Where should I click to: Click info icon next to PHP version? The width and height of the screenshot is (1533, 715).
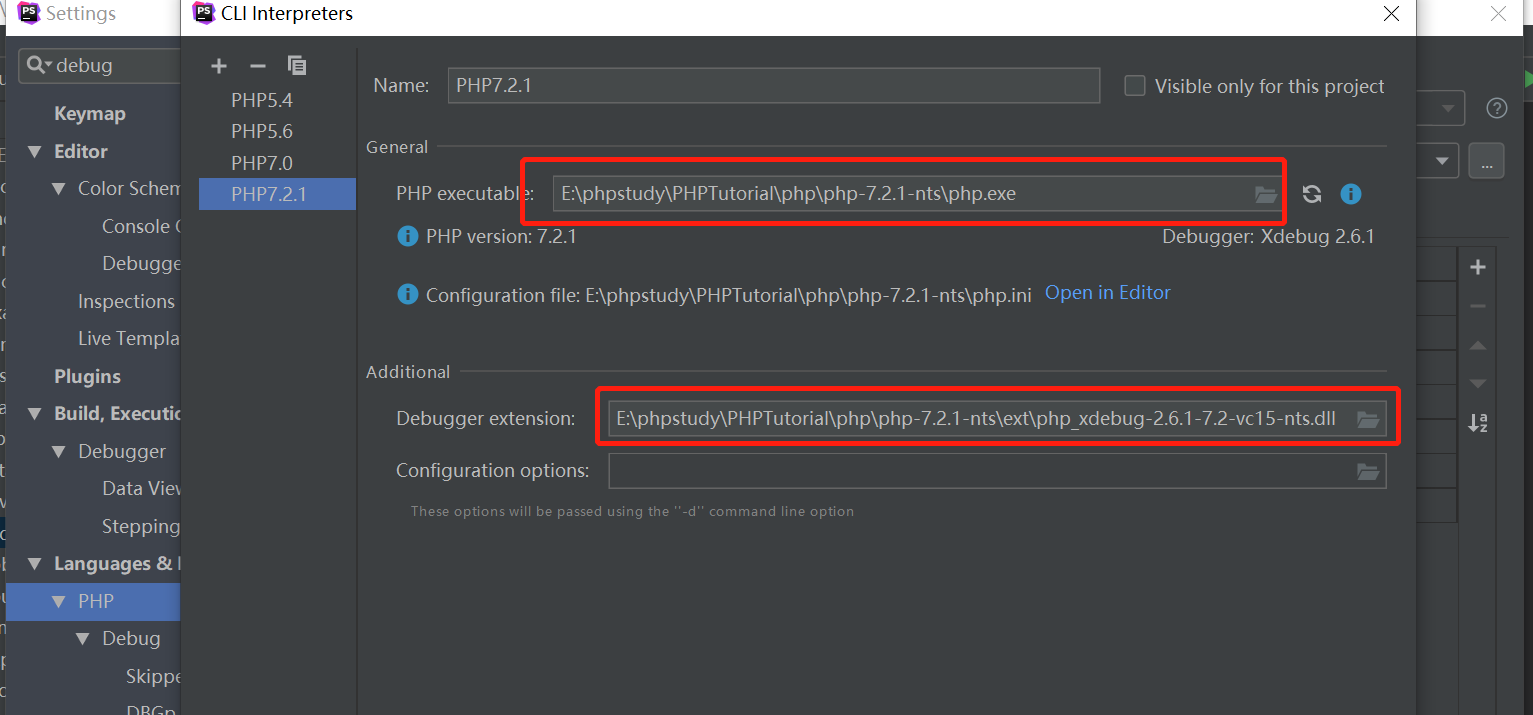click(x=407, y=237)
